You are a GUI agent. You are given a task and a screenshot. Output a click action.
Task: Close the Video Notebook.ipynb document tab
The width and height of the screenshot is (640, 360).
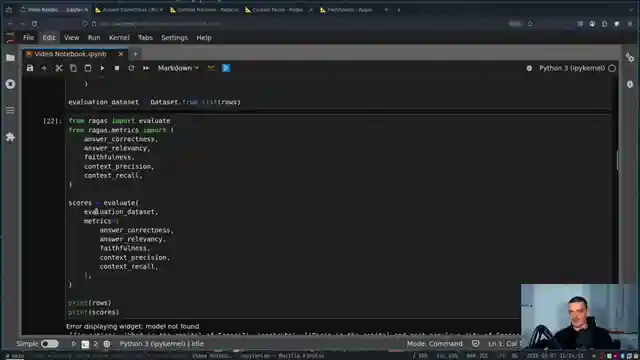[x=121, y=54]
